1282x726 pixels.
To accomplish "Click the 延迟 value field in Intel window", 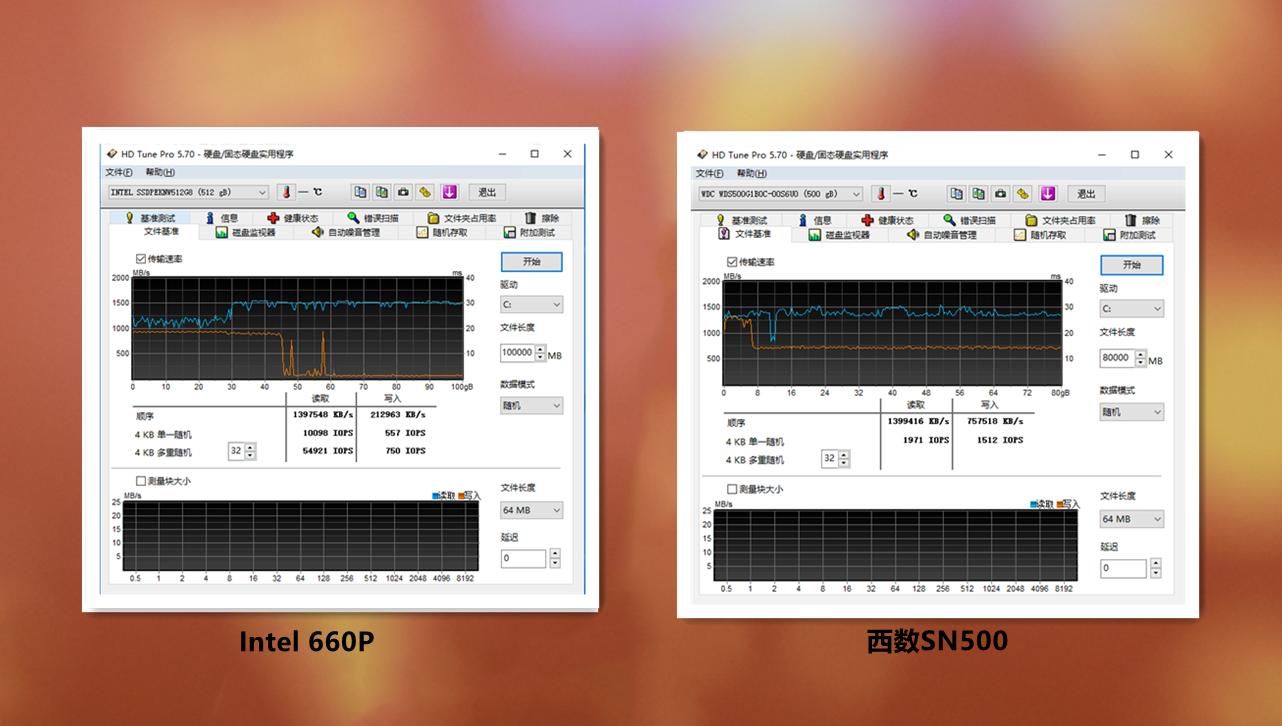I will 524,558.
